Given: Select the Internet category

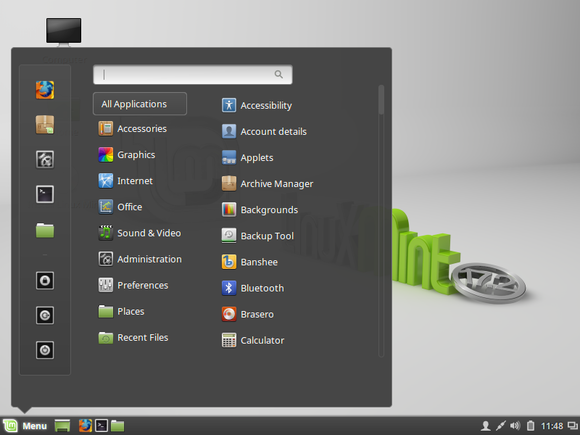Looking at the screenshot, I should [125, 181].
